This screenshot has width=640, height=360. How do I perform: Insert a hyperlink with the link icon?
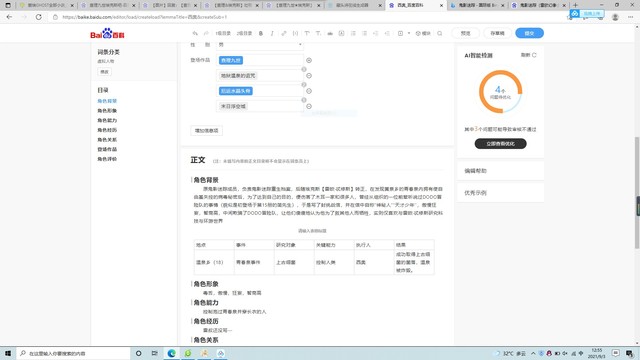click(284, 33)
